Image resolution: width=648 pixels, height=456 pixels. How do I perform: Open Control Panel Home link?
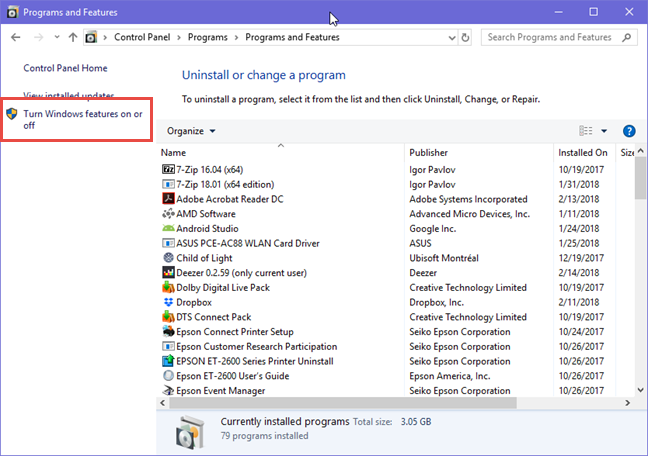point(65,68)
